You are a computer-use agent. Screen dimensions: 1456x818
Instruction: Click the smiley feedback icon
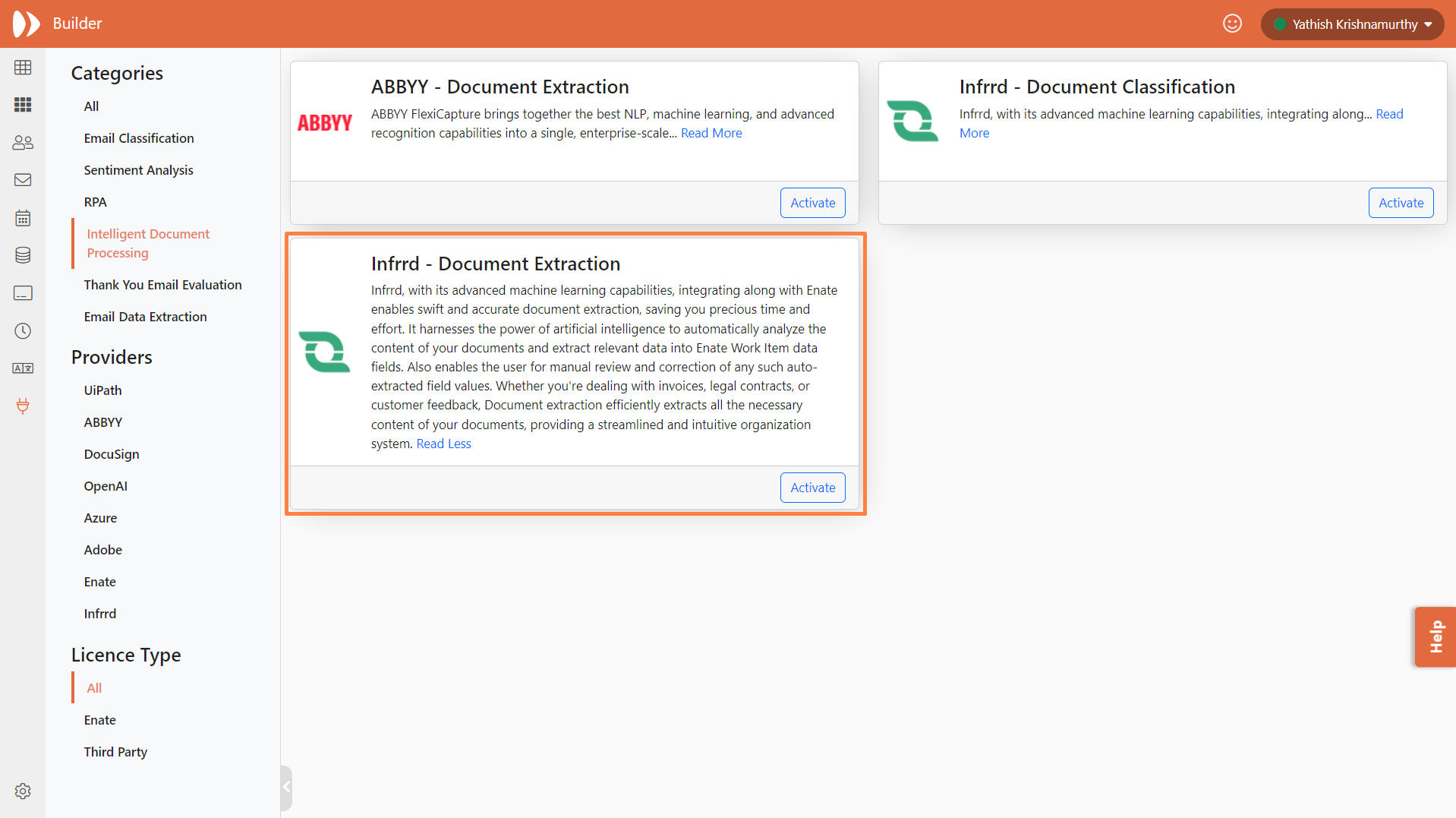(1232, 24)
